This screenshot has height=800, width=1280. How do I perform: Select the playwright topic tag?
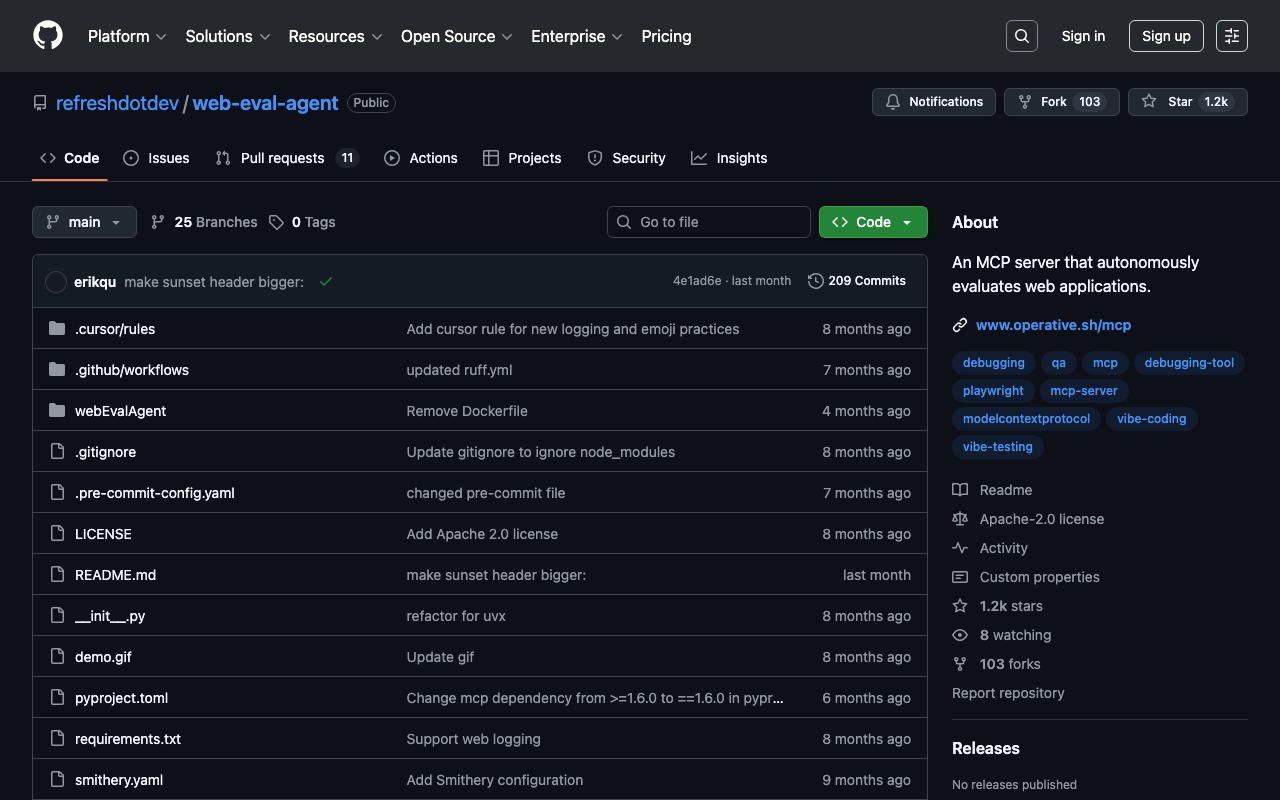[993, 391]
